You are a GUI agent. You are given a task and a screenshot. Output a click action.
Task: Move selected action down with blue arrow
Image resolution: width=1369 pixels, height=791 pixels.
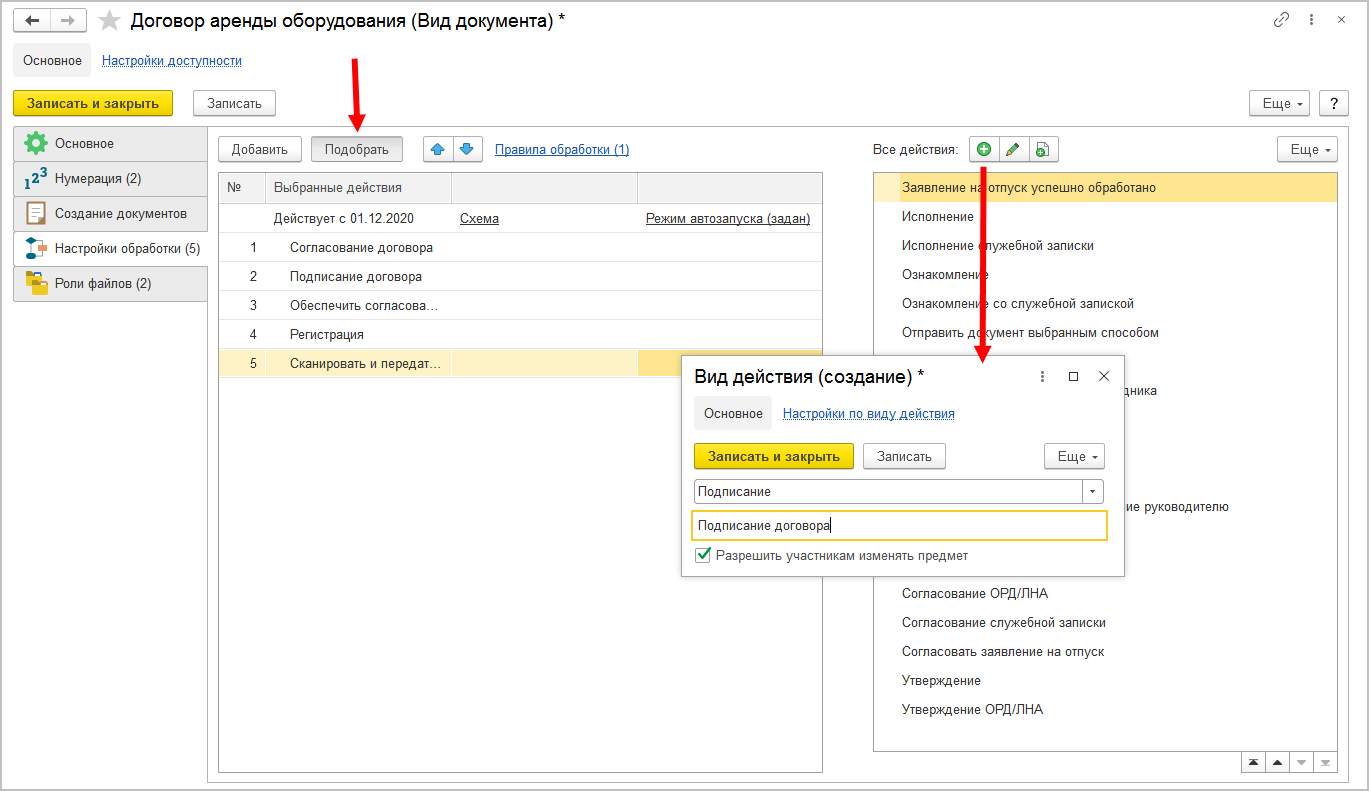(x=466, y=149)
